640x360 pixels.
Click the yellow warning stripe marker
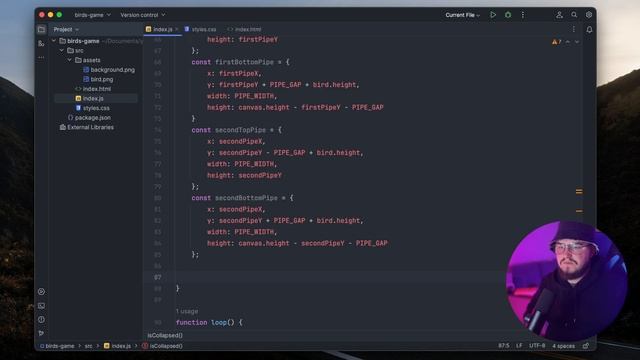coord(579,191)
